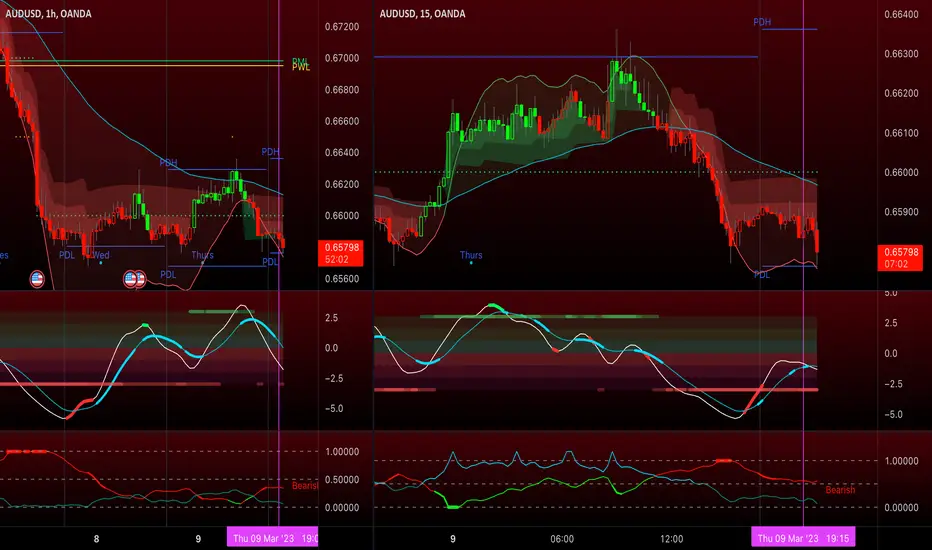Click the Bearish label on the 1h chart indicator

tap(305, 486)
